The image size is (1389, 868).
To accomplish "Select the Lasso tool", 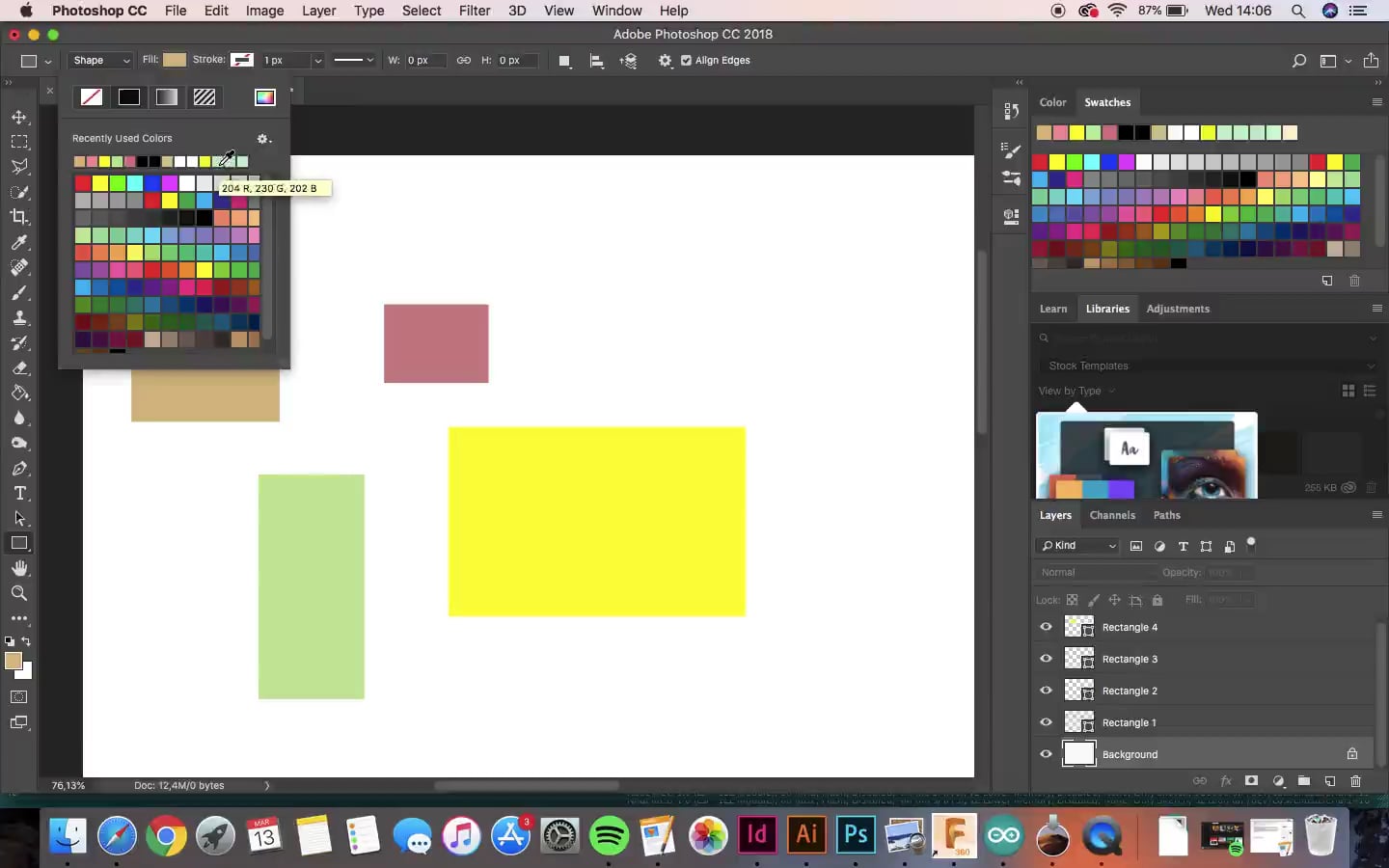I will 19,167.
